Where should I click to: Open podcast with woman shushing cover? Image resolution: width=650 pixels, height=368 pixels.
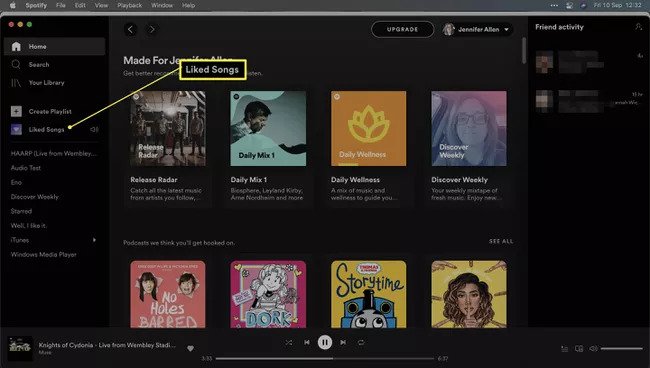click(469, 294)
